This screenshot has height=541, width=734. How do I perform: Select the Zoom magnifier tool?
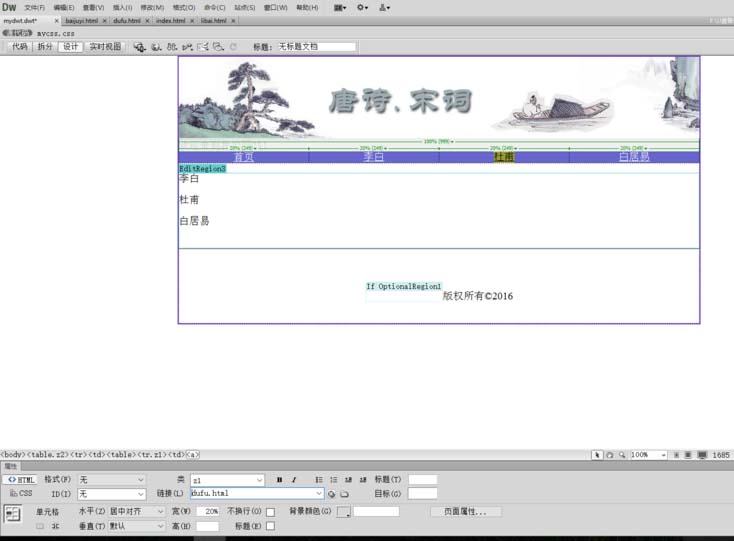click(621, 455)
